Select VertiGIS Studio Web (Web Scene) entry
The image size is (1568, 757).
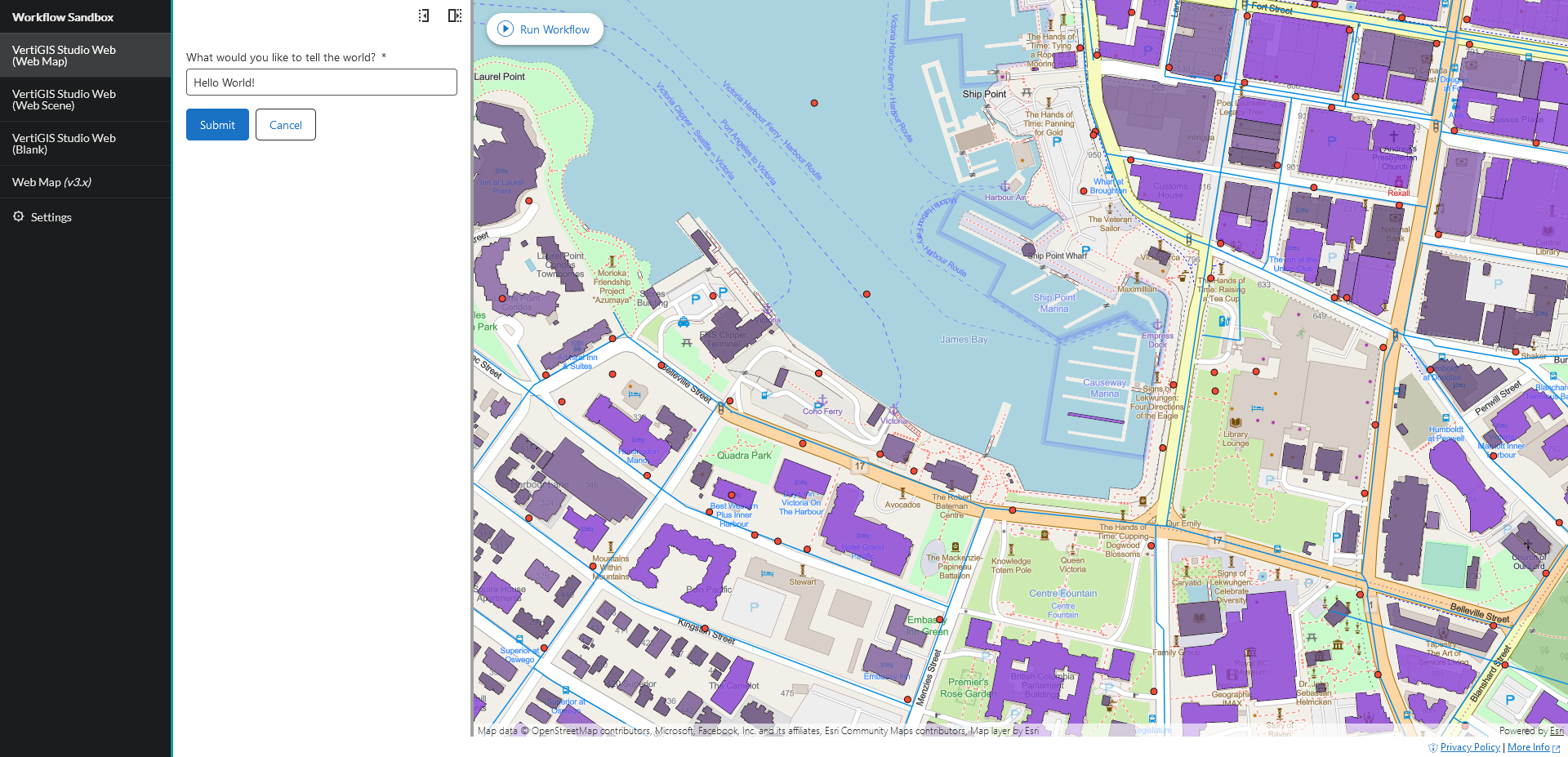point(86,99)
